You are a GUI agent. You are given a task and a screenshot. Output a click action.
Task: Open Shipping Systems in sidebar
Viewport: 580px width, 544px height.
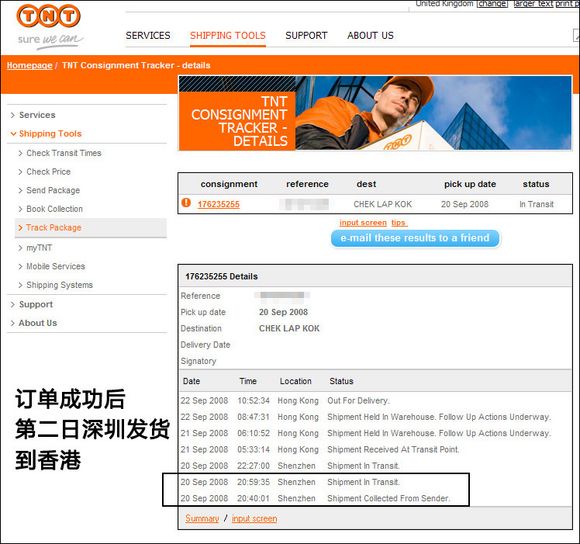click(59, 285)
